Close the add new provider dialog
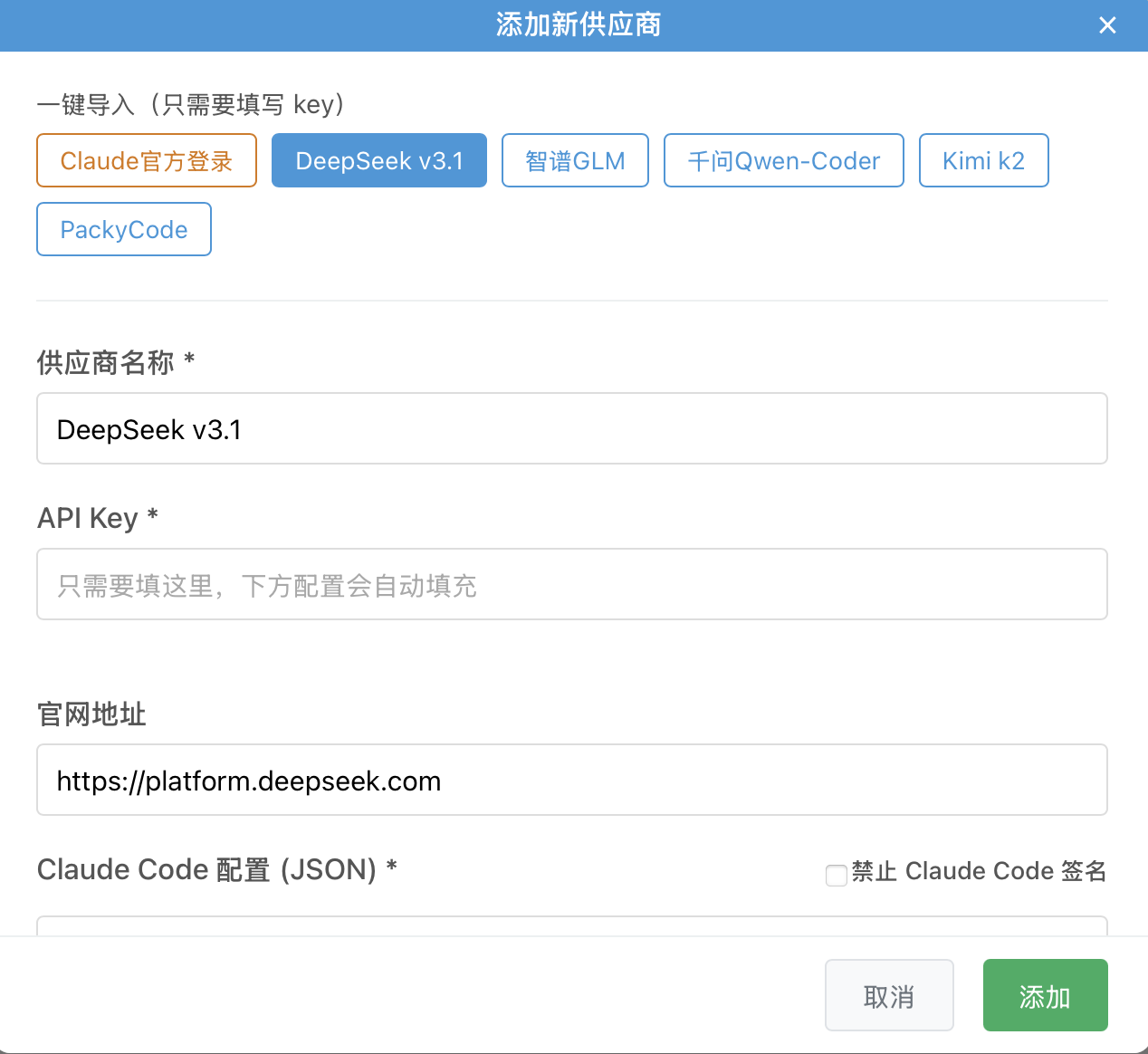The height and width of the screenshot is (1054, 1148). click(1107, 25)
